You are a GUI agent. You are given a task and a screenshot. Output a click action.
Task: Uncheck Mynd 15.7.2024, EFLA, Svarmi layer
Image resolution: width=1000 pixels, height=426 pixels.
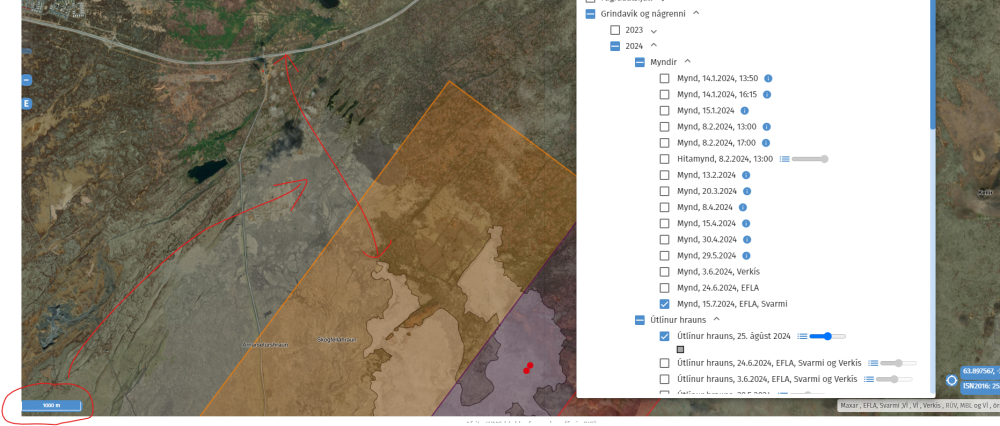click(665, 303)
